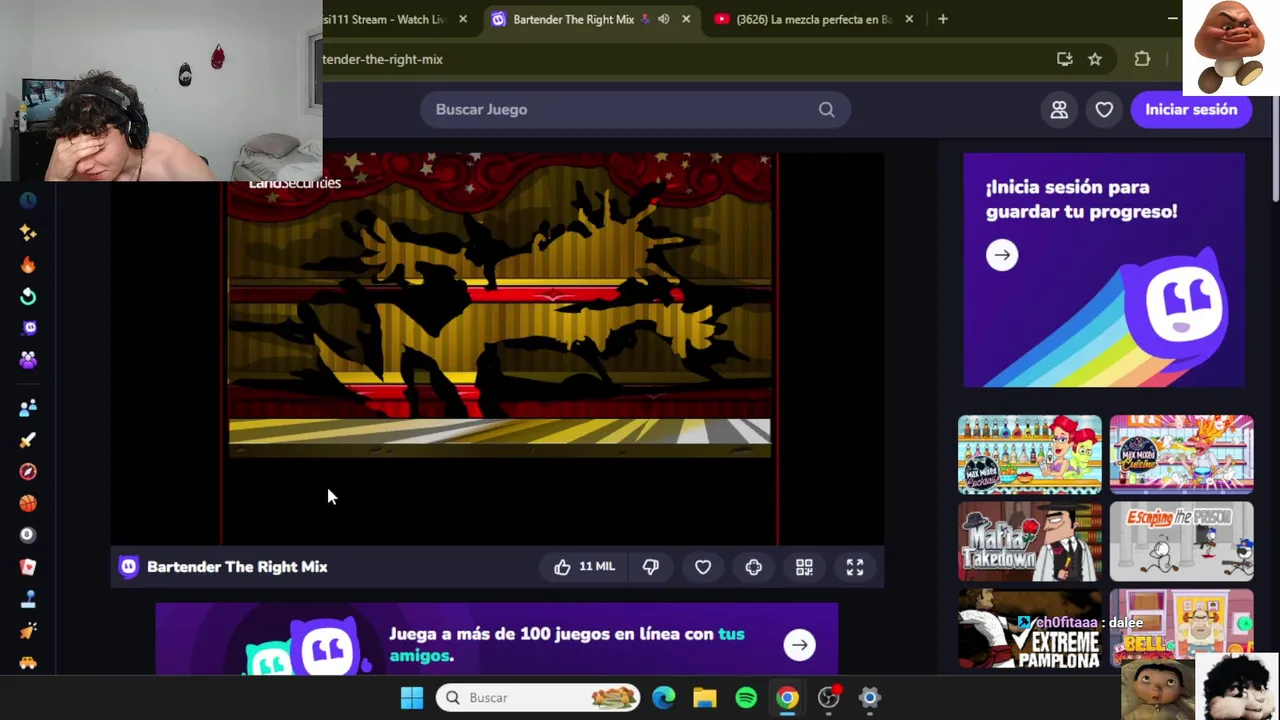Click the Windows taskbar Buscar search box
Image resolution: width=1280 pixels, height=720 pixels.
point(538,698)
